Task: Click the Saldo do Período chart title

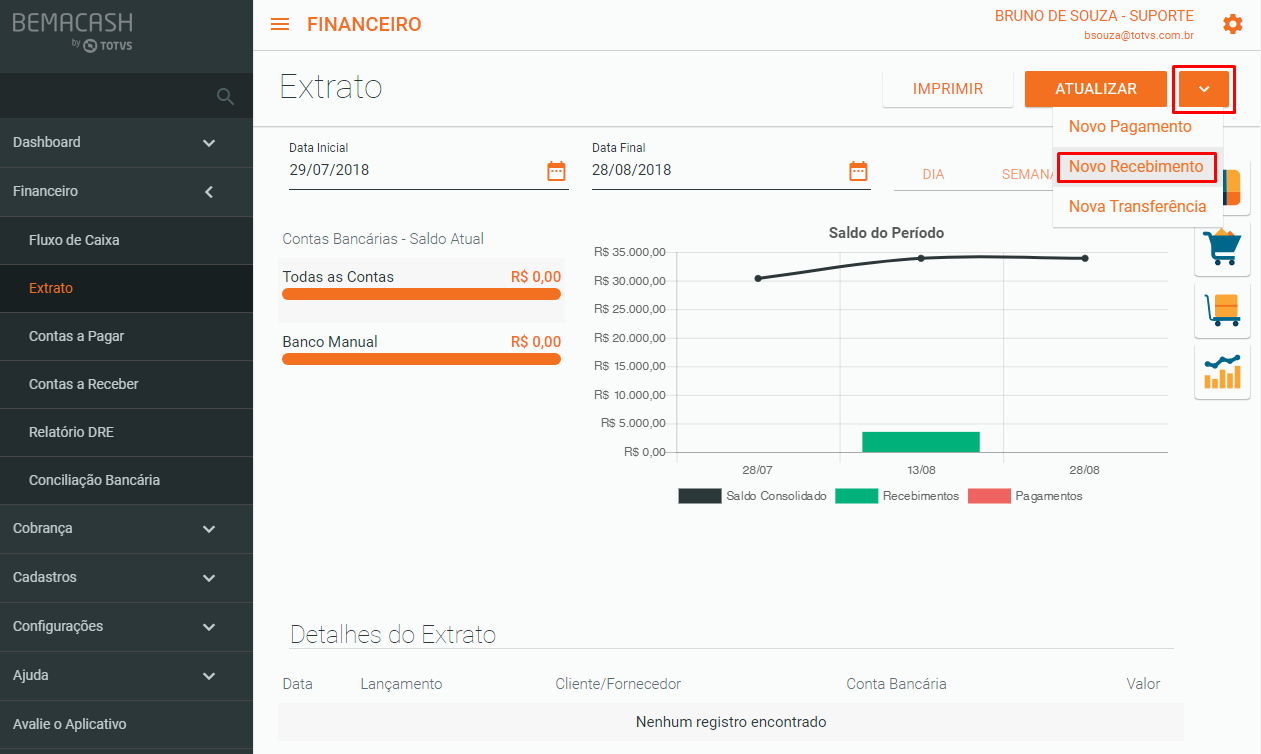Action: click(886, 233)
